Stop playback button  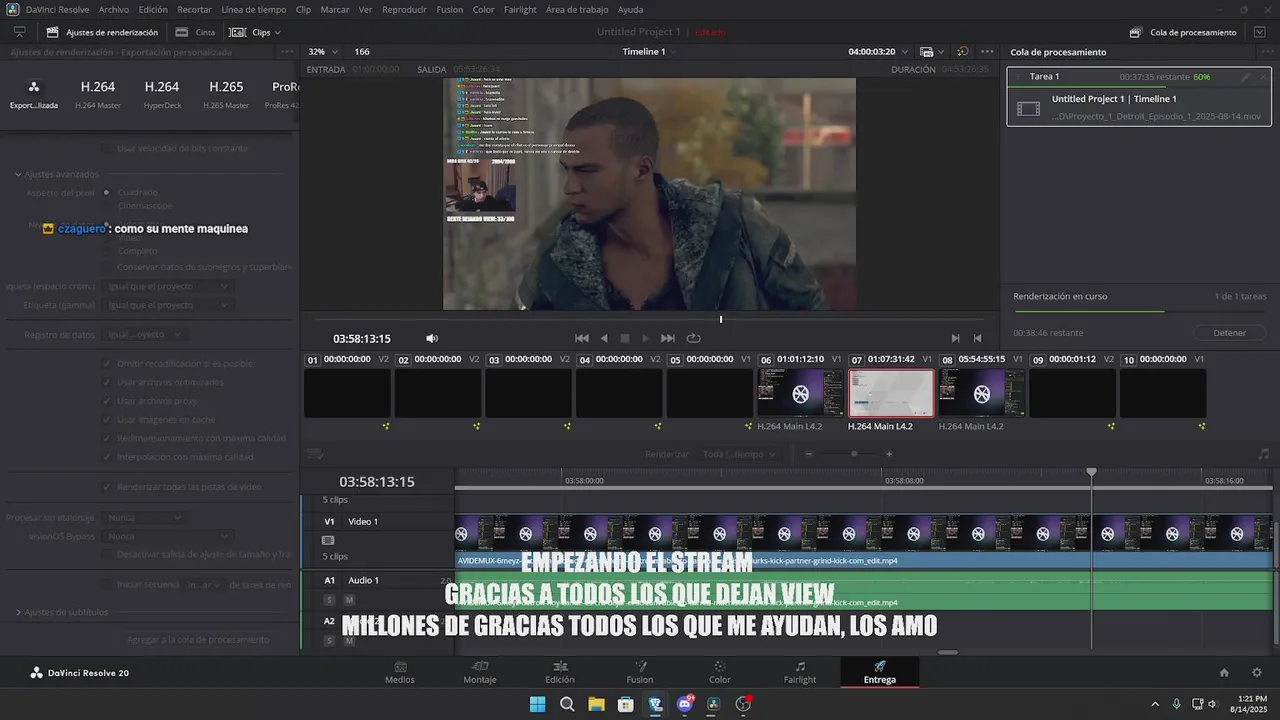coord(625,339)
